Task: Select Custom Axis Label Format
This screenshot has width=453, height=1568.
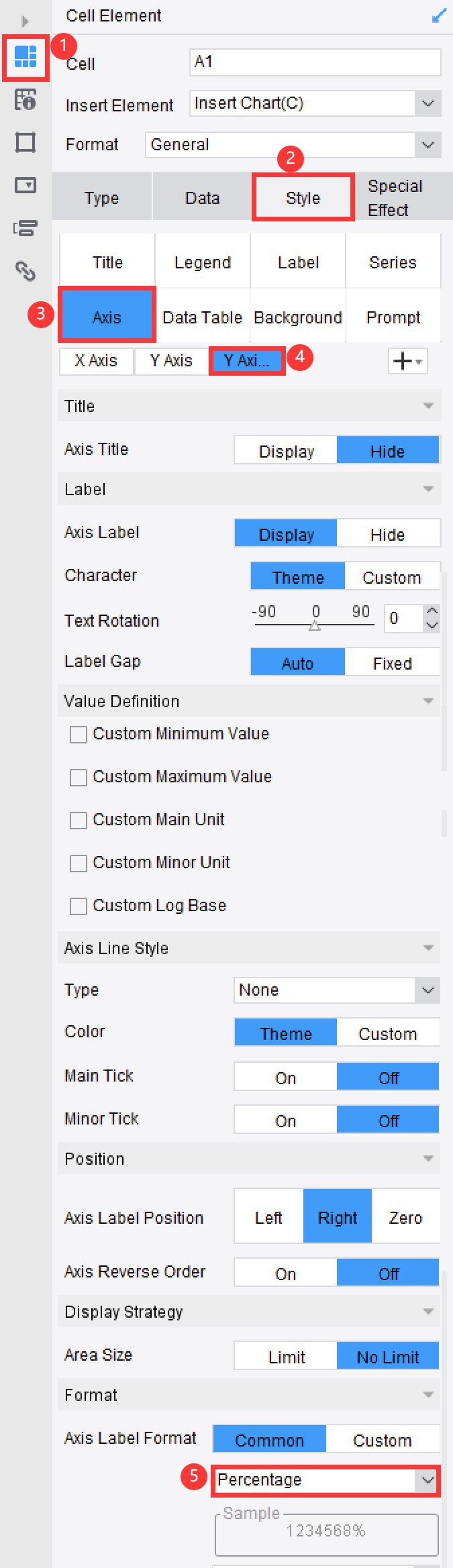Action: (383, 1439)
